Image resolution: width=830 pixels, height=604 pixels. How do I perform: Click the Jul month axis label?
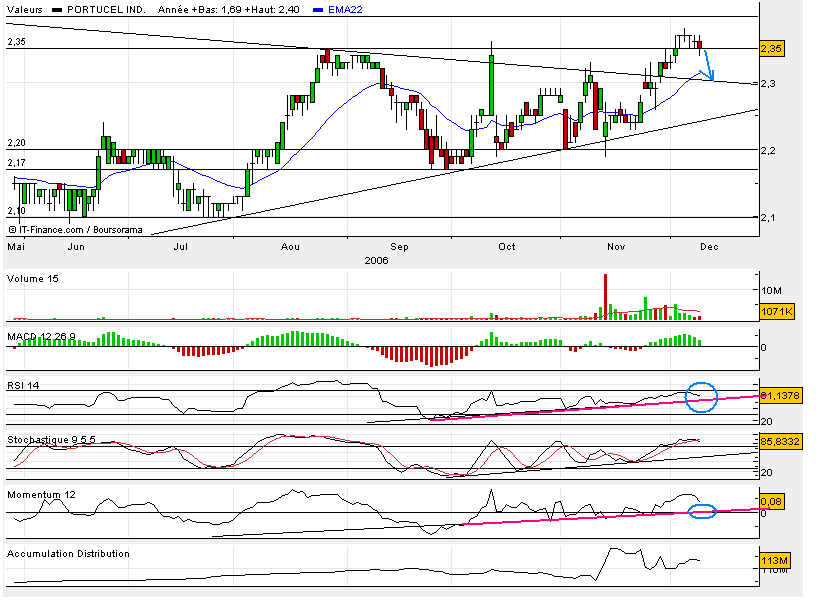pos(181,247)
